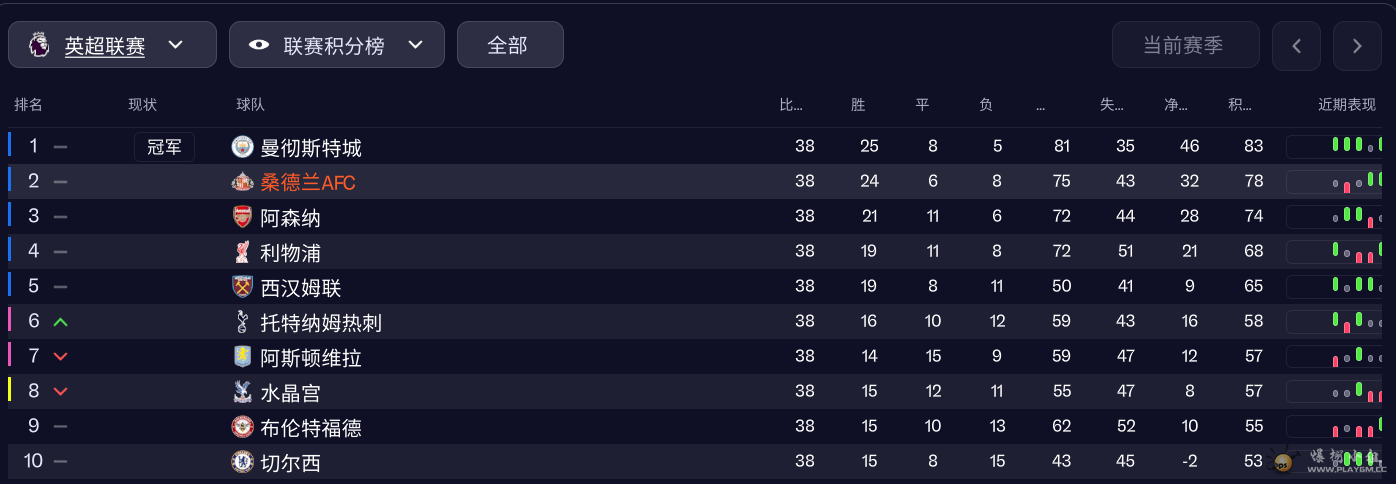This screenshot has width=1396, height=484.
Task: Open the 英超联赛 league dropdown
Action: [112, 45]
